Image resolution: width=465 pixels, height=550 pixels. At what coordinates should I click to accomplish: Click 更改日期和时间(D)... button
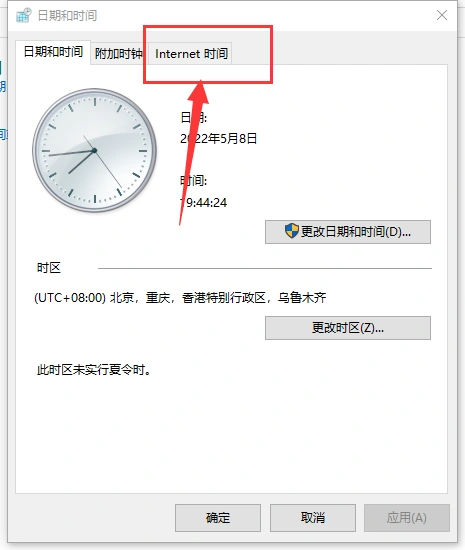[x=348, y=232]
